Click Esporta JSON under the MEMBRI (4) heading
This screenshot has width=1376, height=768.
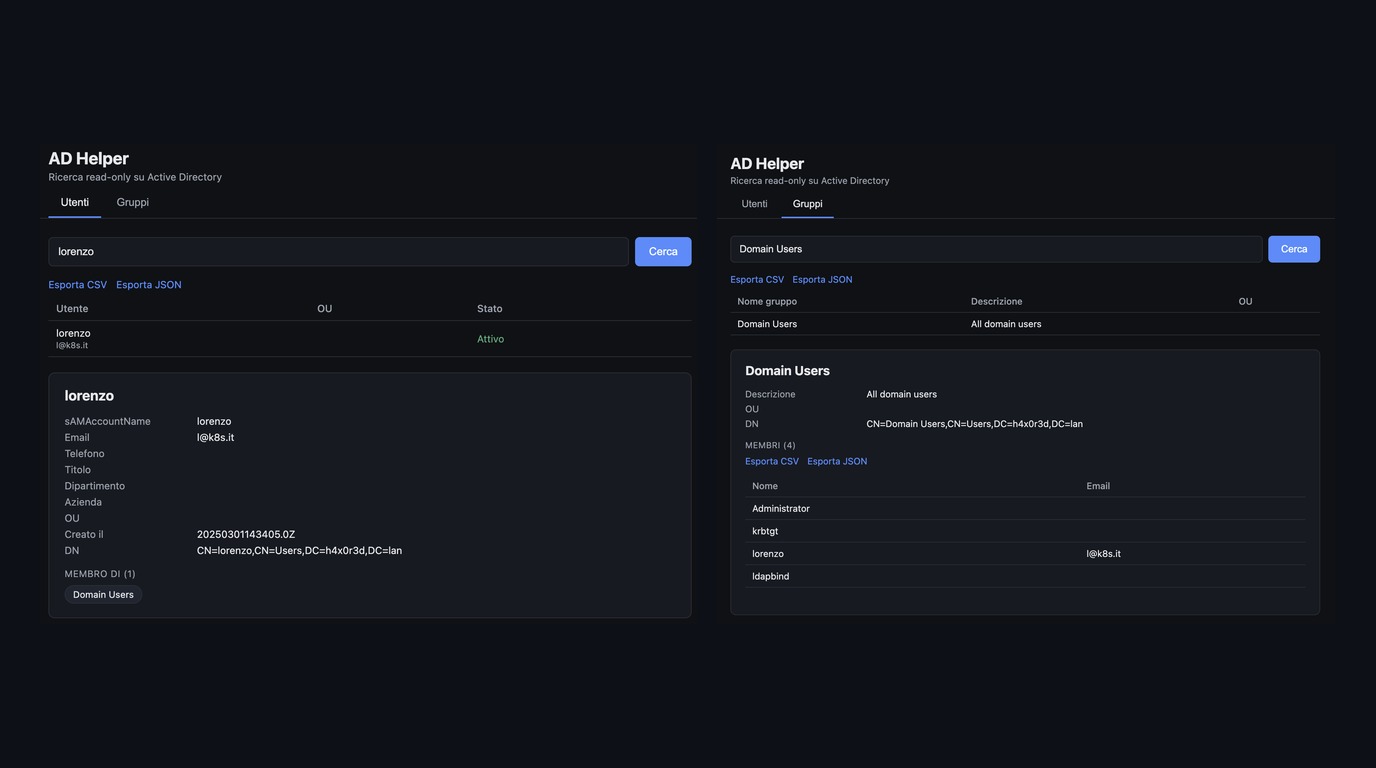tap(837, 462)
